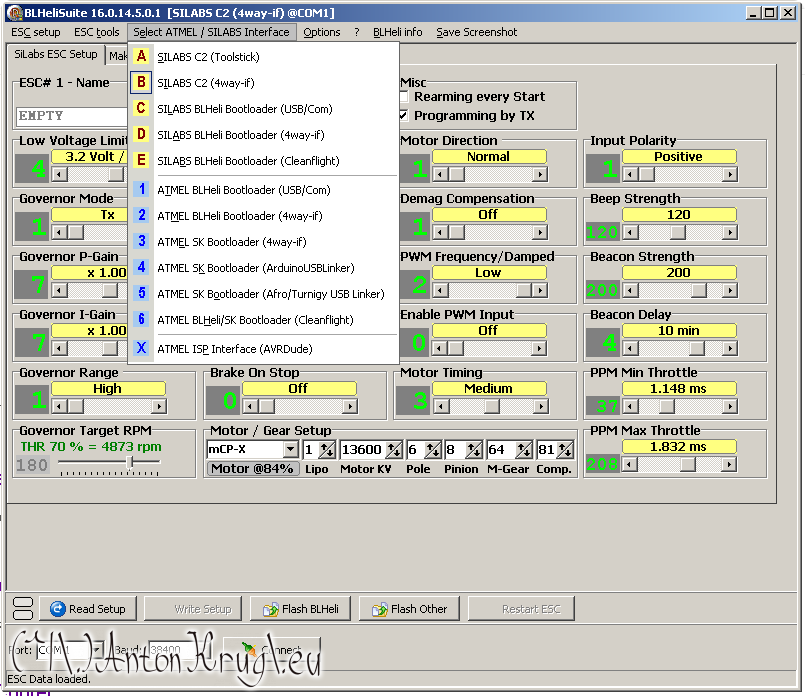This screenshot has width=805, height=696.
Task: Click left arrow of Governor P-Gain scrollbar
Action: pos(59,291)
